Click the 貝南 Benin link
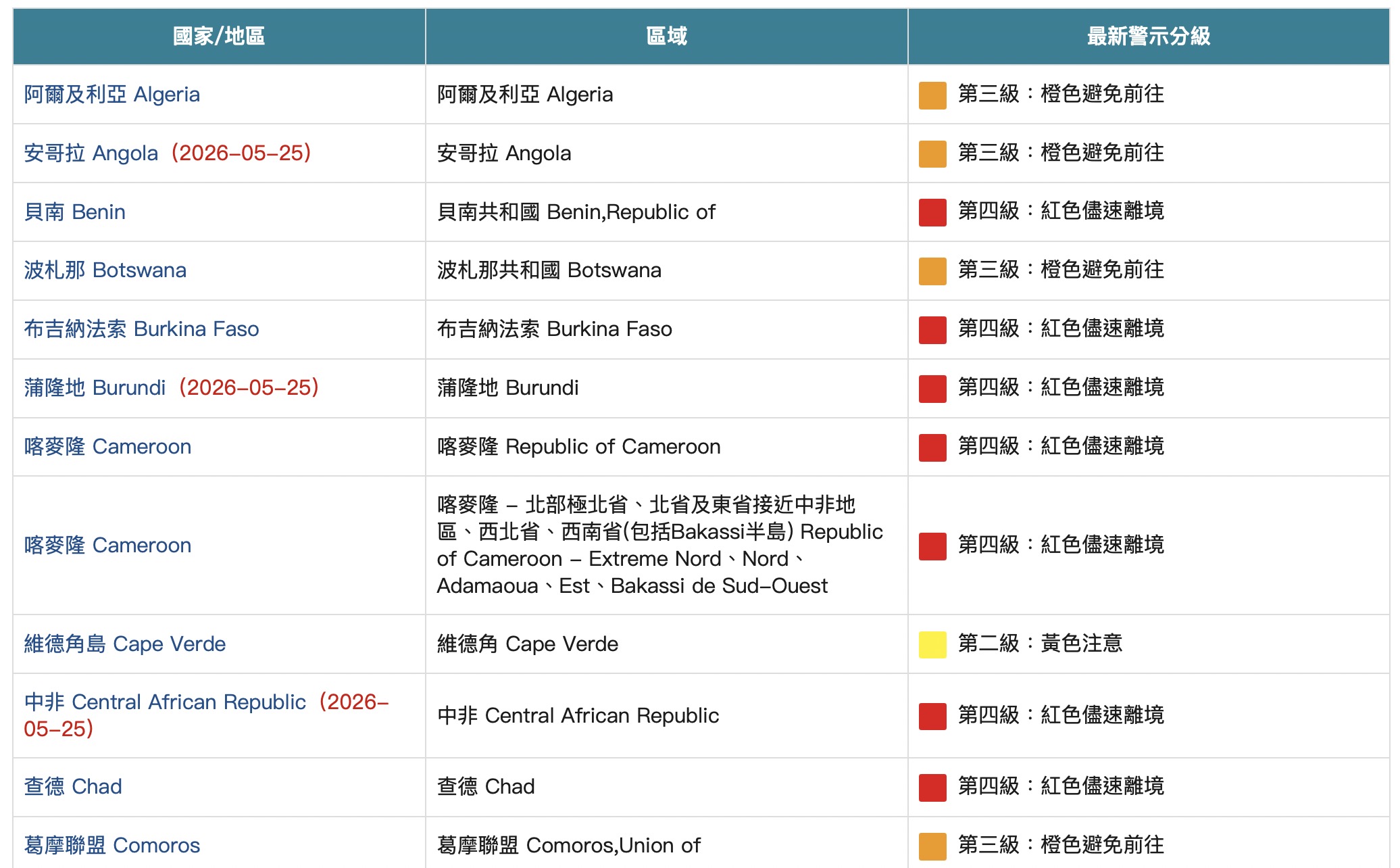Screen dimensions: 1400x868 [x=74, y=212]
